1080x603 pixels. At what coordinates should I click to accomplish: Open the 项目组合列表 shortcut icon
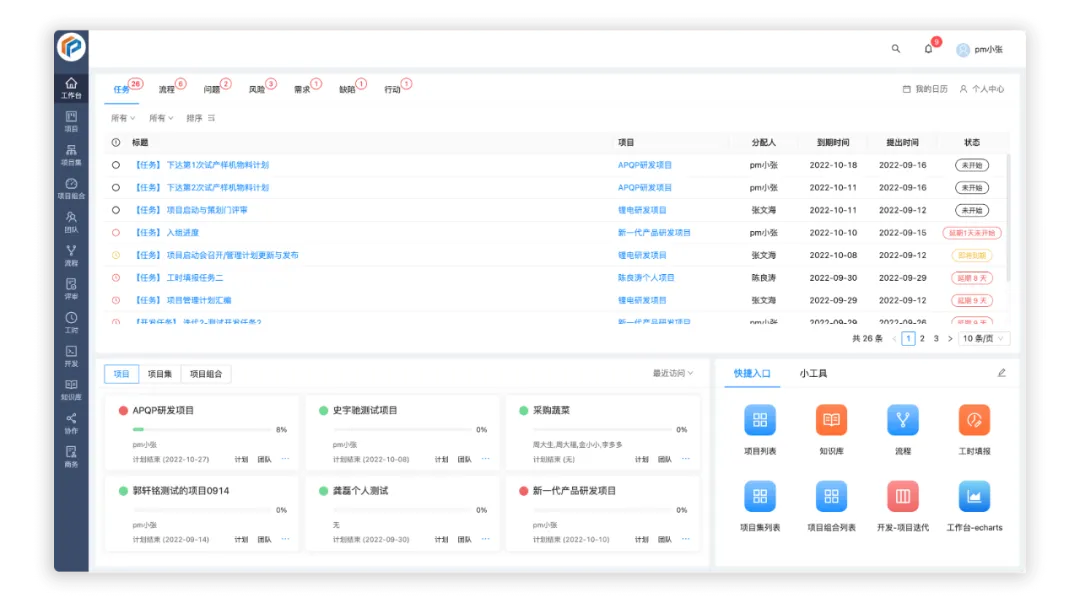coord(831,496)
